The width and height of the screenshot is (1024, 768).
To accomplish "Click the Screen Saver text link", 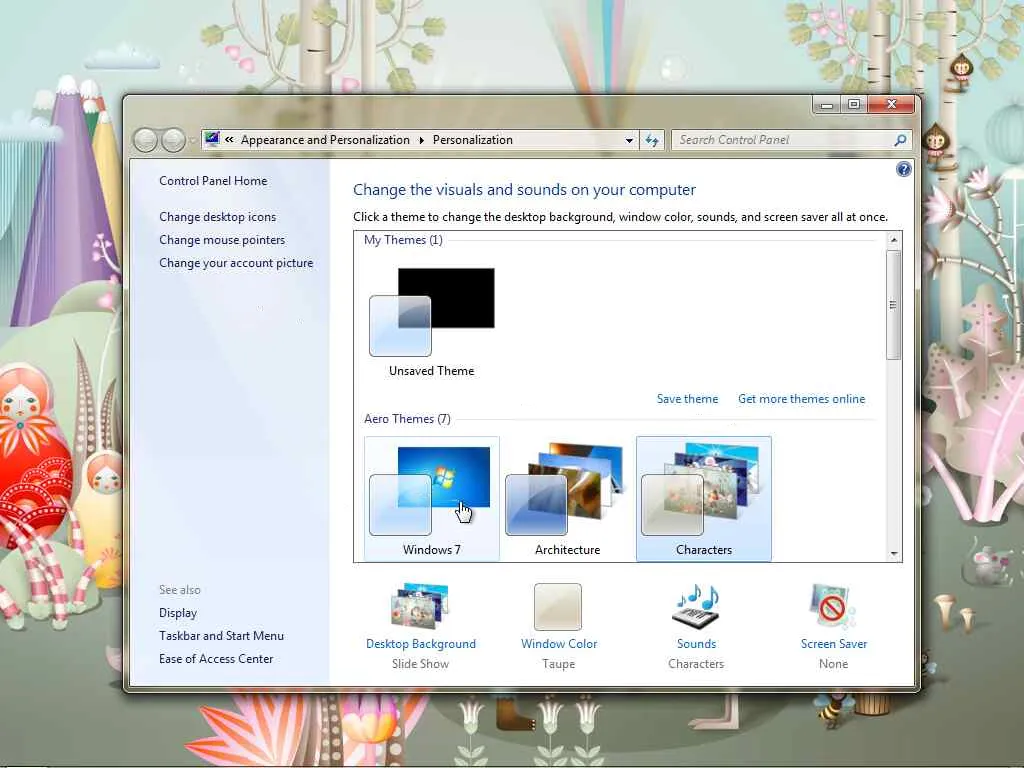I will (833, 644).
